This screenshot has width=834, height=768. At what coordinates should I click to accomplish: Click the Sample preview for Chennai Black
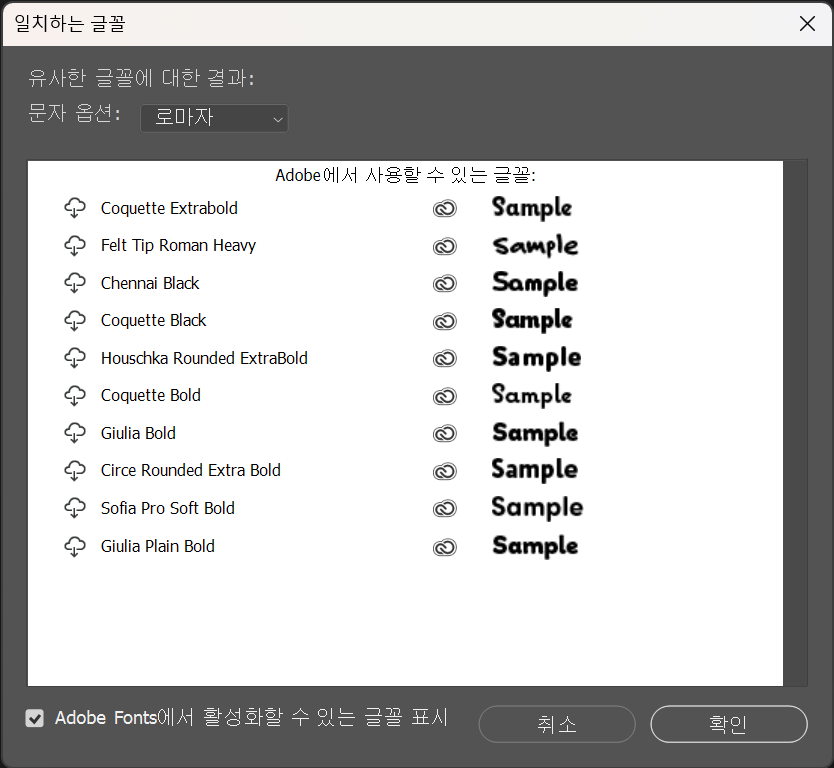pos(535,283)
